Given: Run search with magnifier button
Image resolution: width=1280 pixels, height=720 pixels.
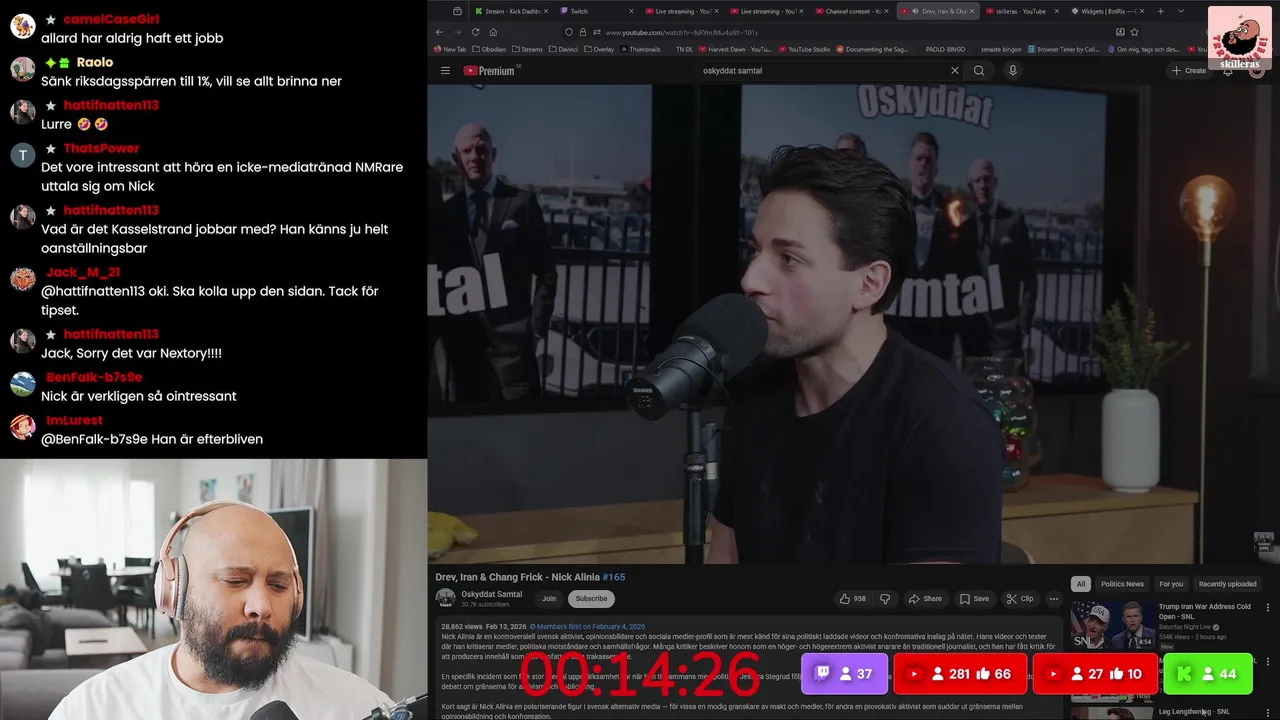Looking at the screenshot, I should [979, 70].
